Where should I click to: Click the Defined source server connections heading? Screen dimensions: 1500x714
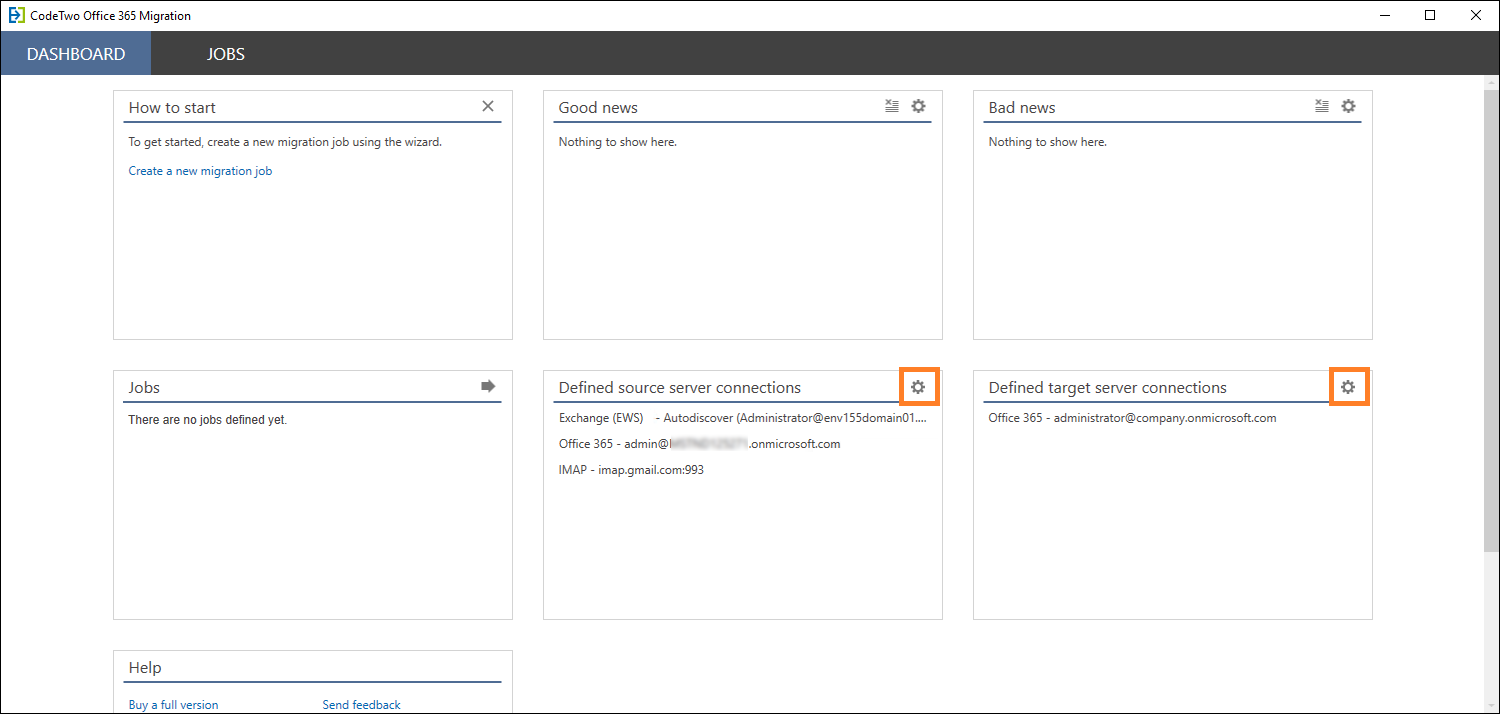[x=680, y=388]
